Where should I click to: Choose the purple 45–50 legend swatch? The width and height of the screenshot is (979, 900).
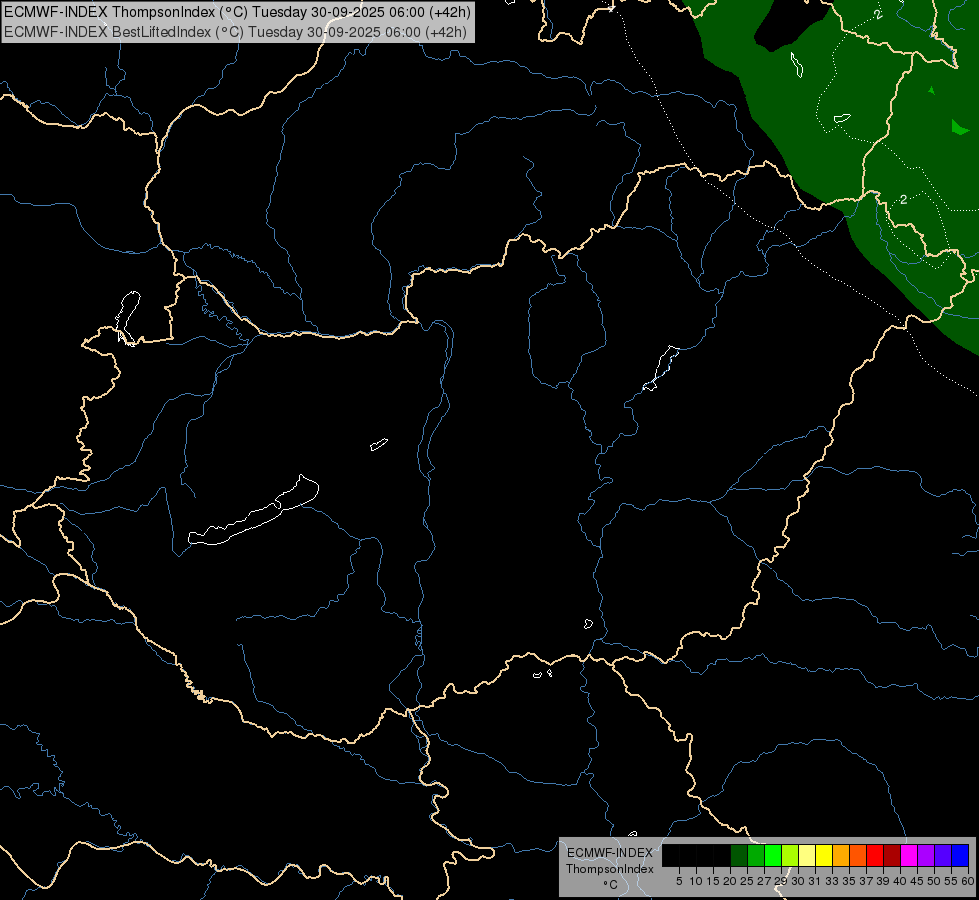click(926, 856)
